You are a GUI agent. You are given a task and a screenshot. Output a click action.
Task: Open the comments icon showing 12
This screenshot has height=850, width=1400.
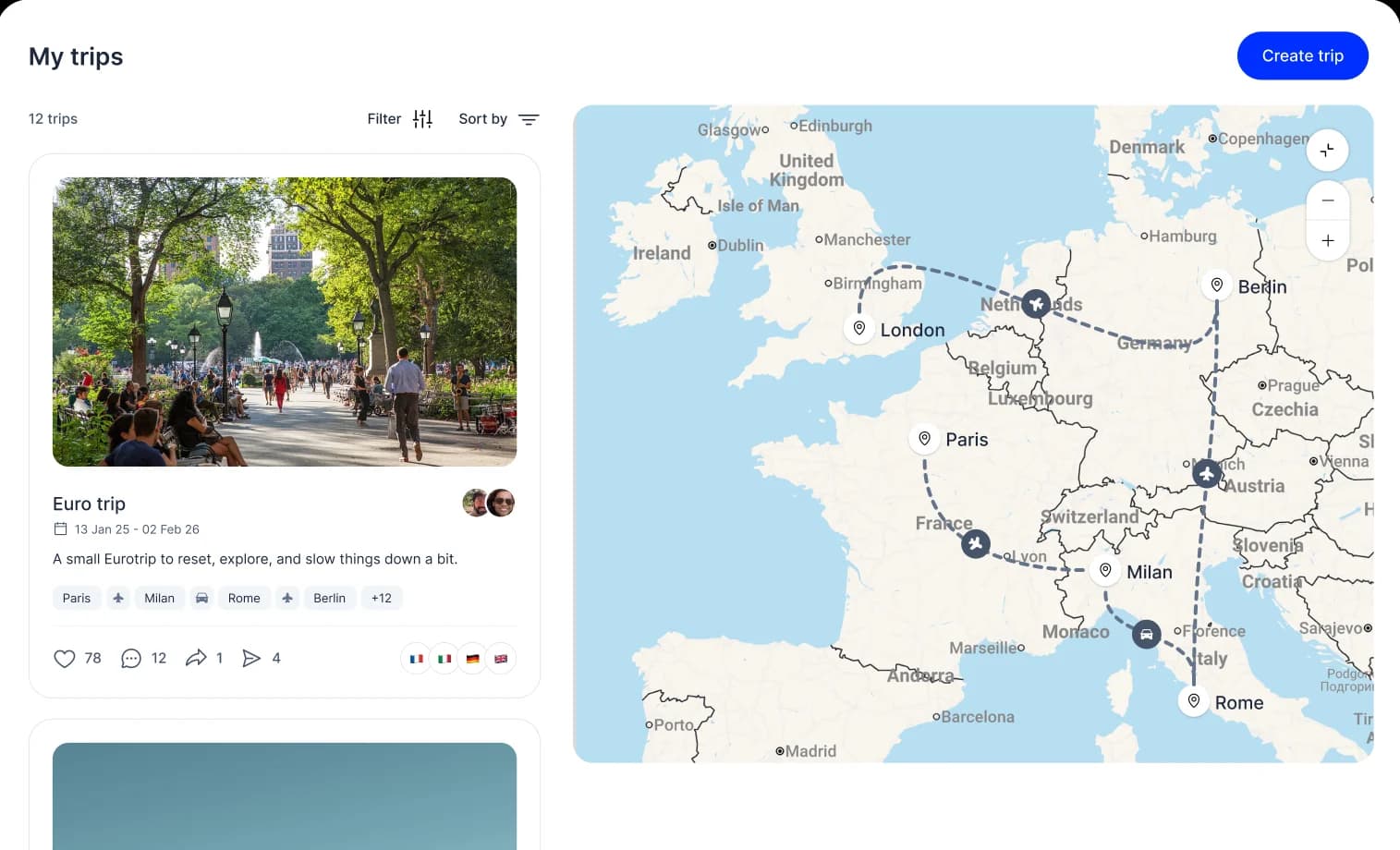[131, 658]
